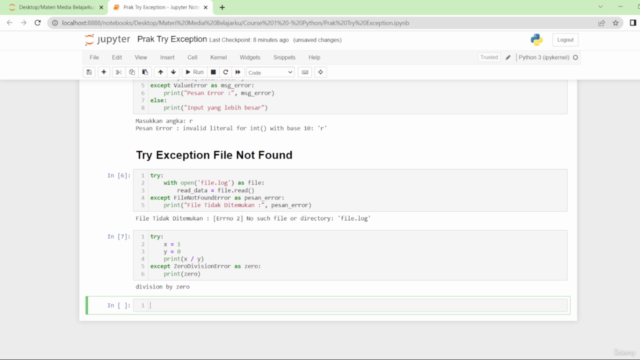
Task: Open the Widgets menu
Action: [x=250, y=58]
